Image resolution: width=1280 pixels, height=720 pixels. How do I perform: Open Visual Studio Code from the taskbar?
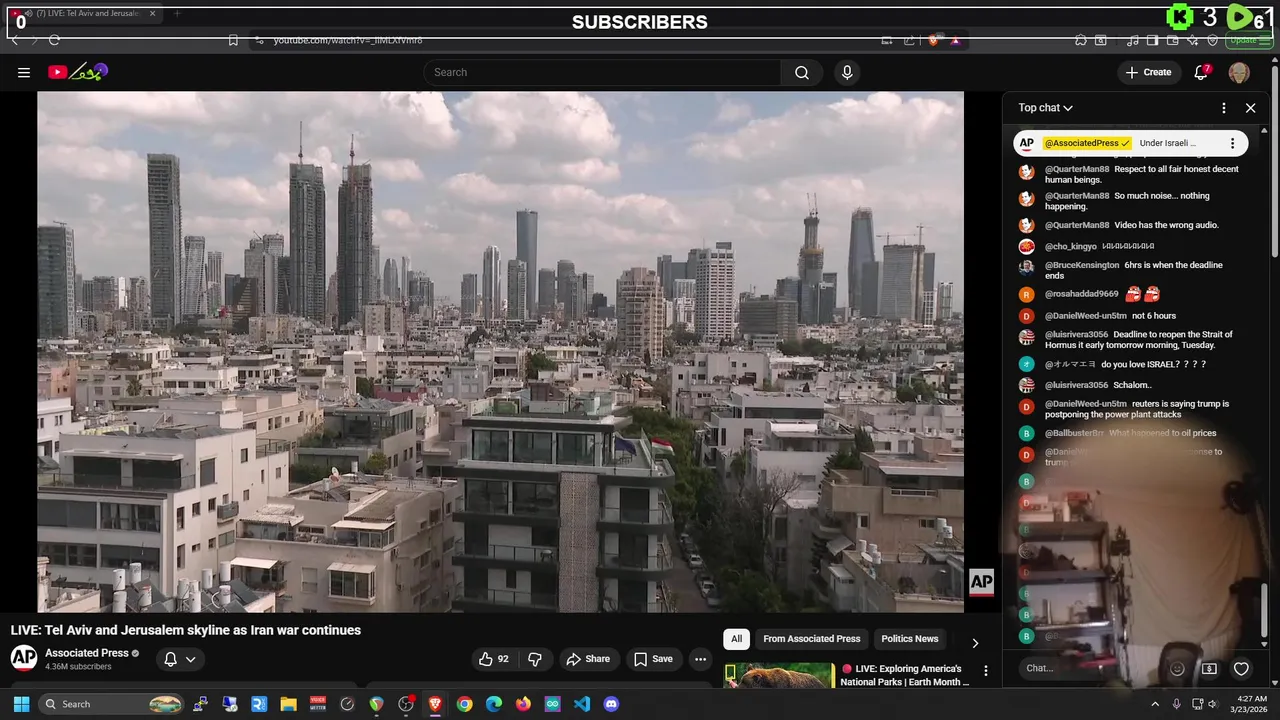click(x=582, y=704)
